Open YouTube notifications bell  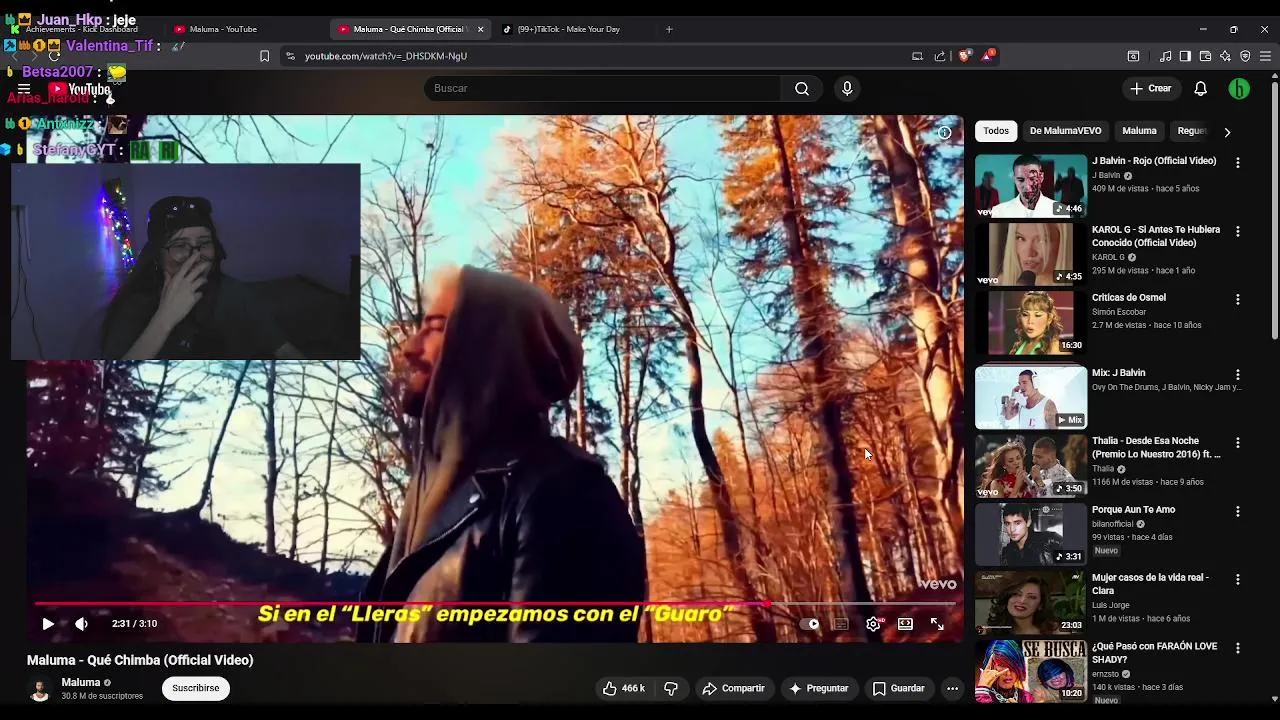point(1201,88)
